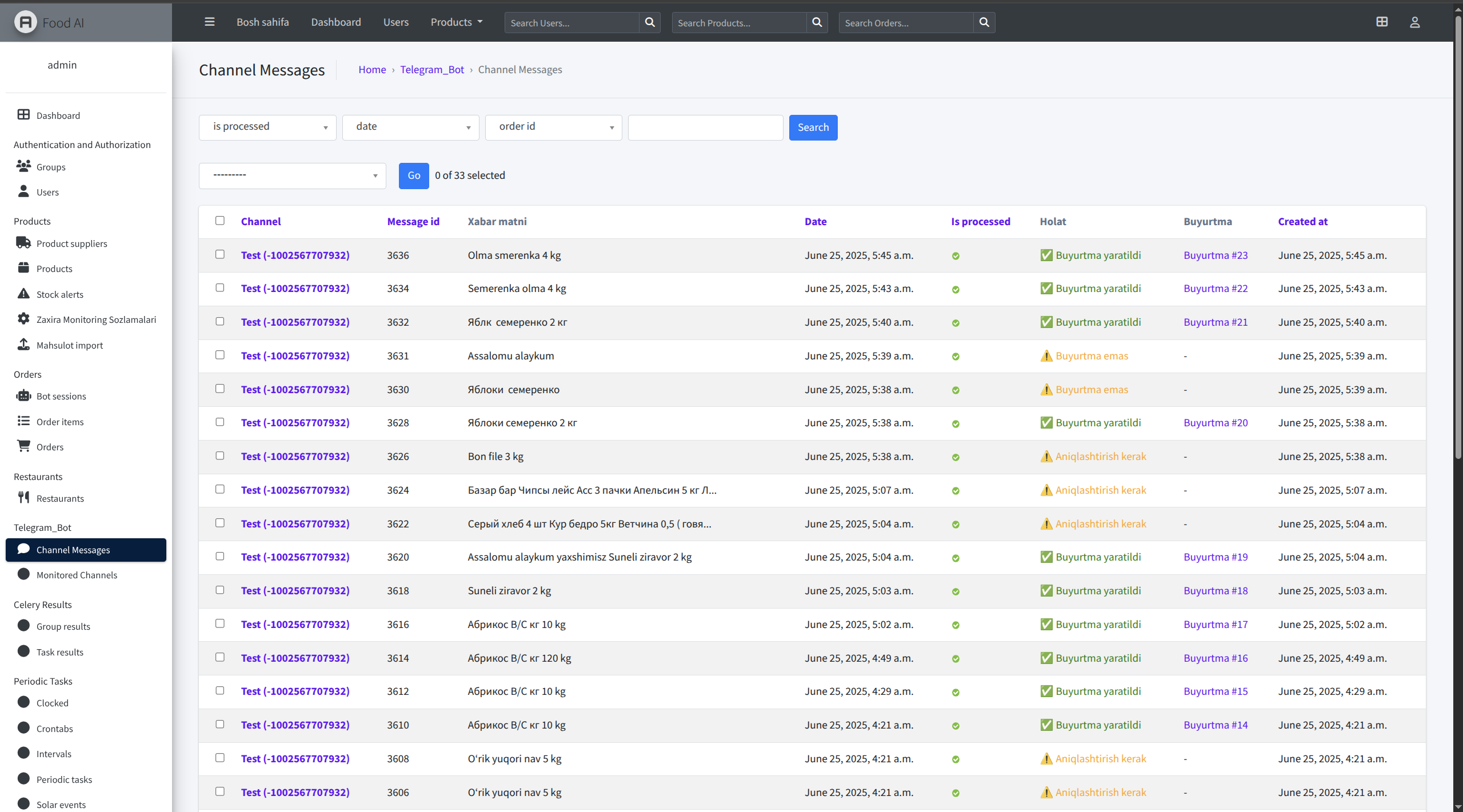The width and height of the screenshot is (1463, 812).
Task: Click the Restaurants utensils icon
Action: click(23, 498)
